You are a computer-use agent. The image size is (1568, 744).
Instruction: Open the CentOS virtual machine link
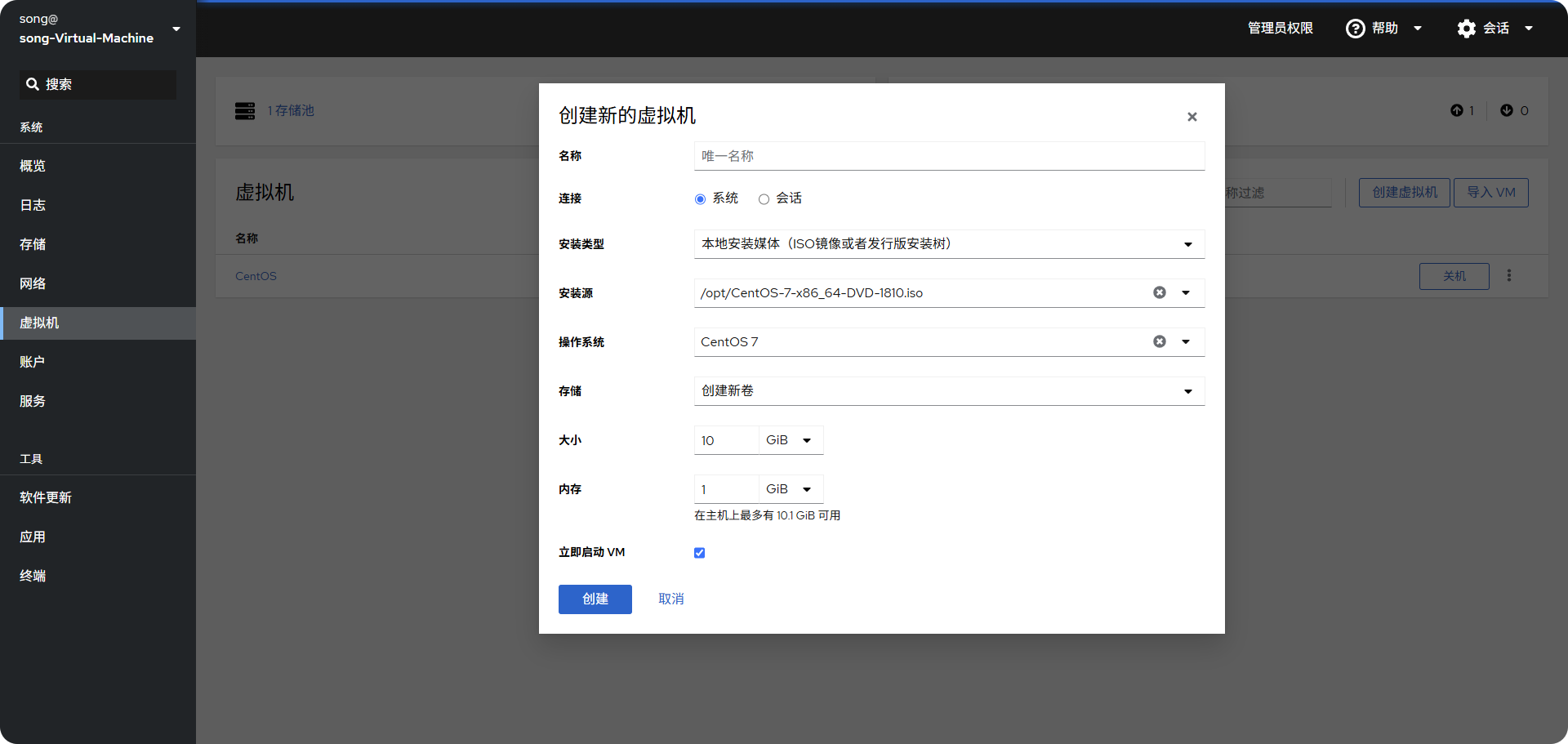(256, 276)
